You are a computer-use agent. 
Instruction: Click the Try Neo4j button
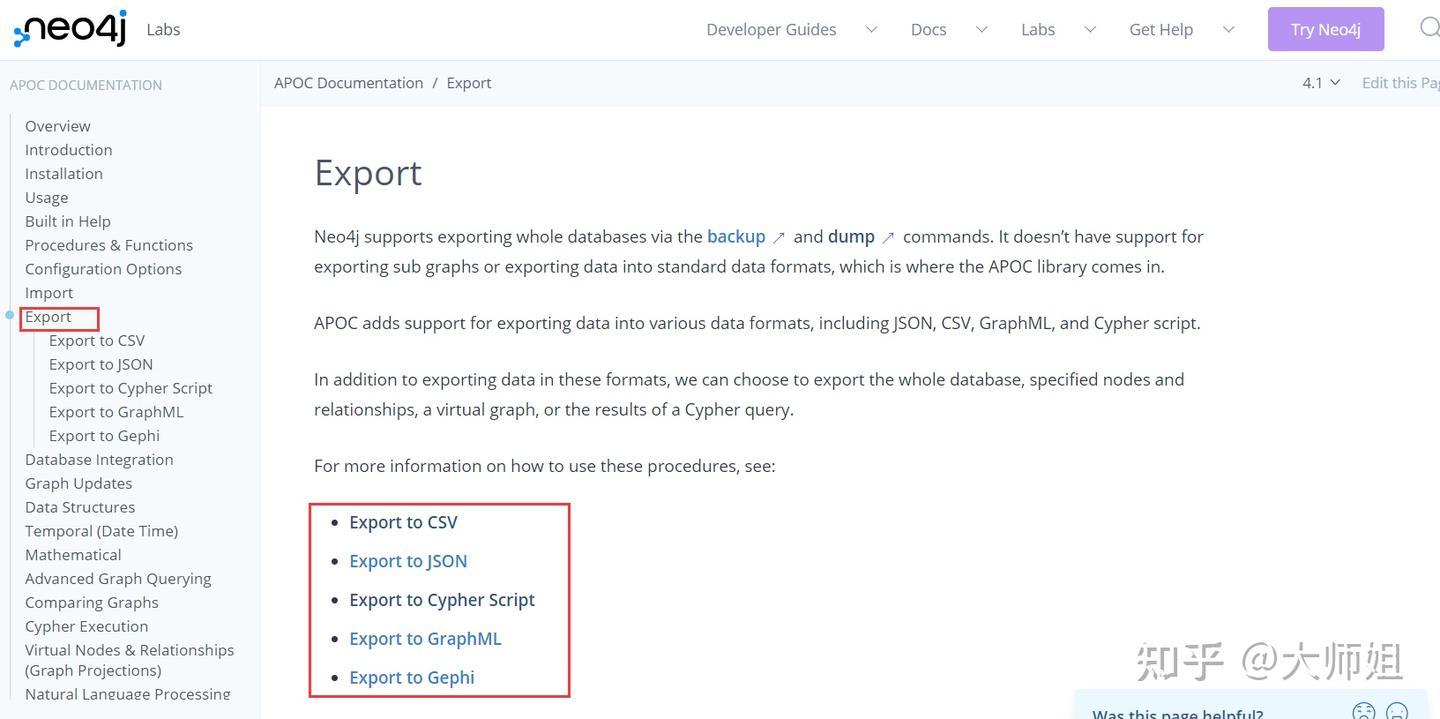1326,29
